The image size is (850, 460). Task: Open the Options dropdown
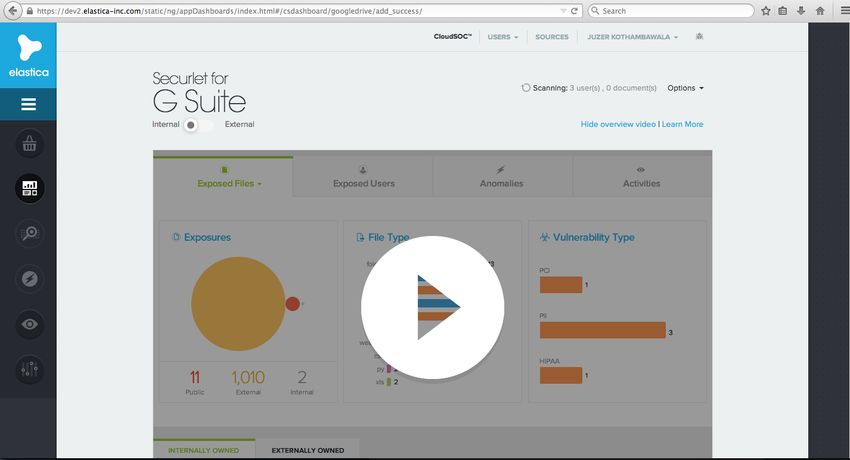[685, 88]
